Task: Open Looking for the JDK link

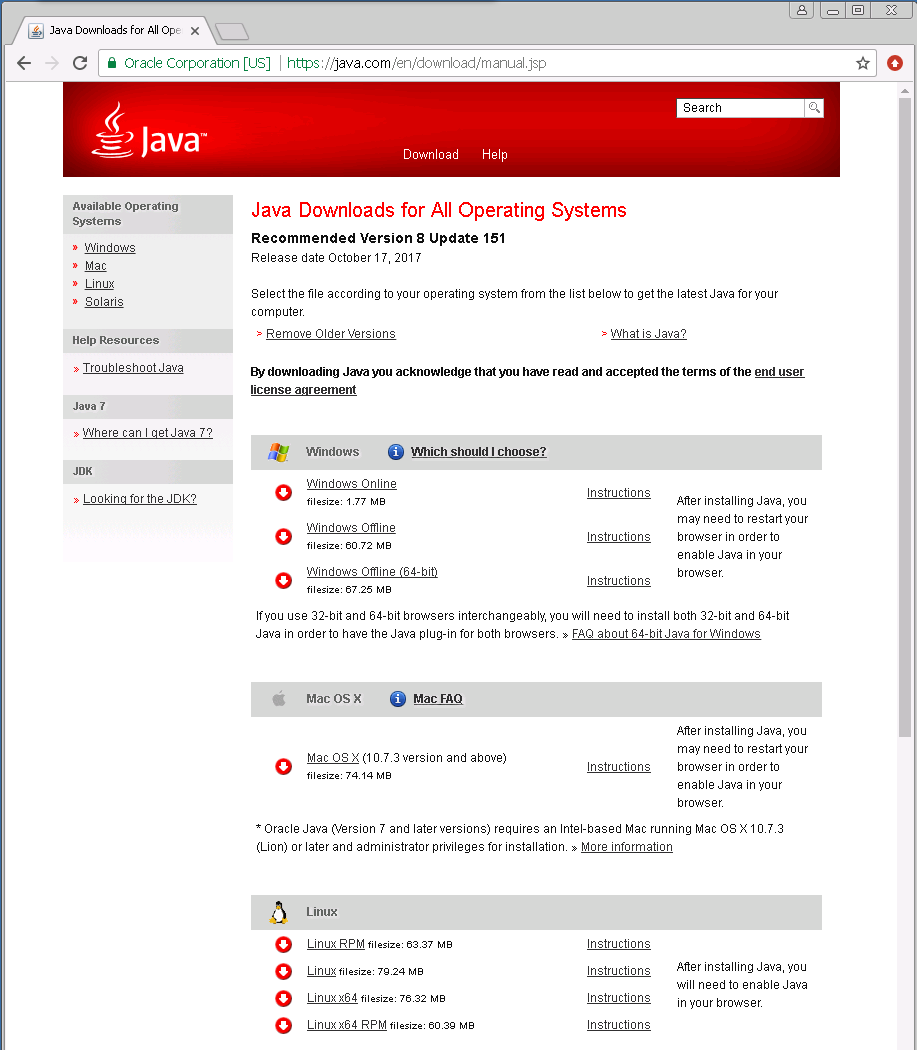Action: pos(139,499)
